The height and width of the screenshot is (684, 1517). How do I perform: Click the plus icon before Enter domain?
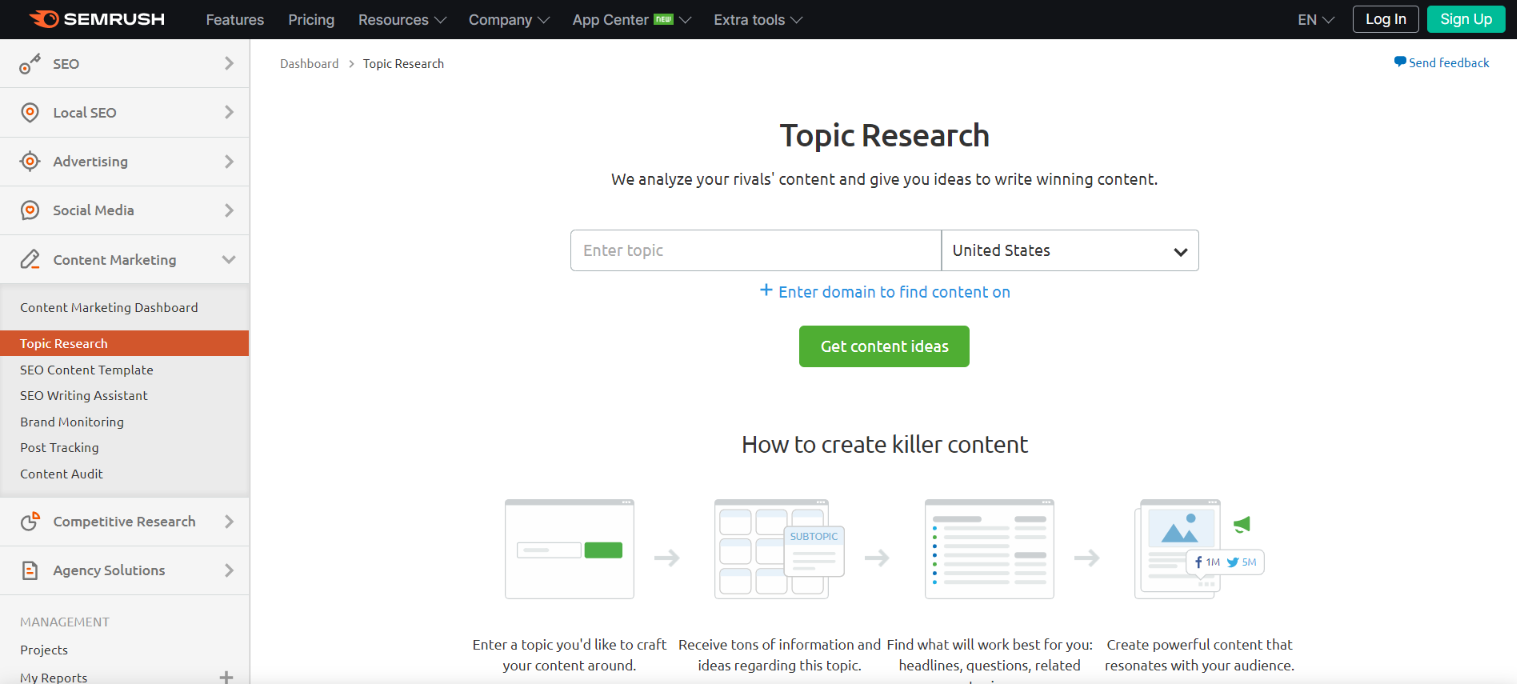(x=767, y=290)
